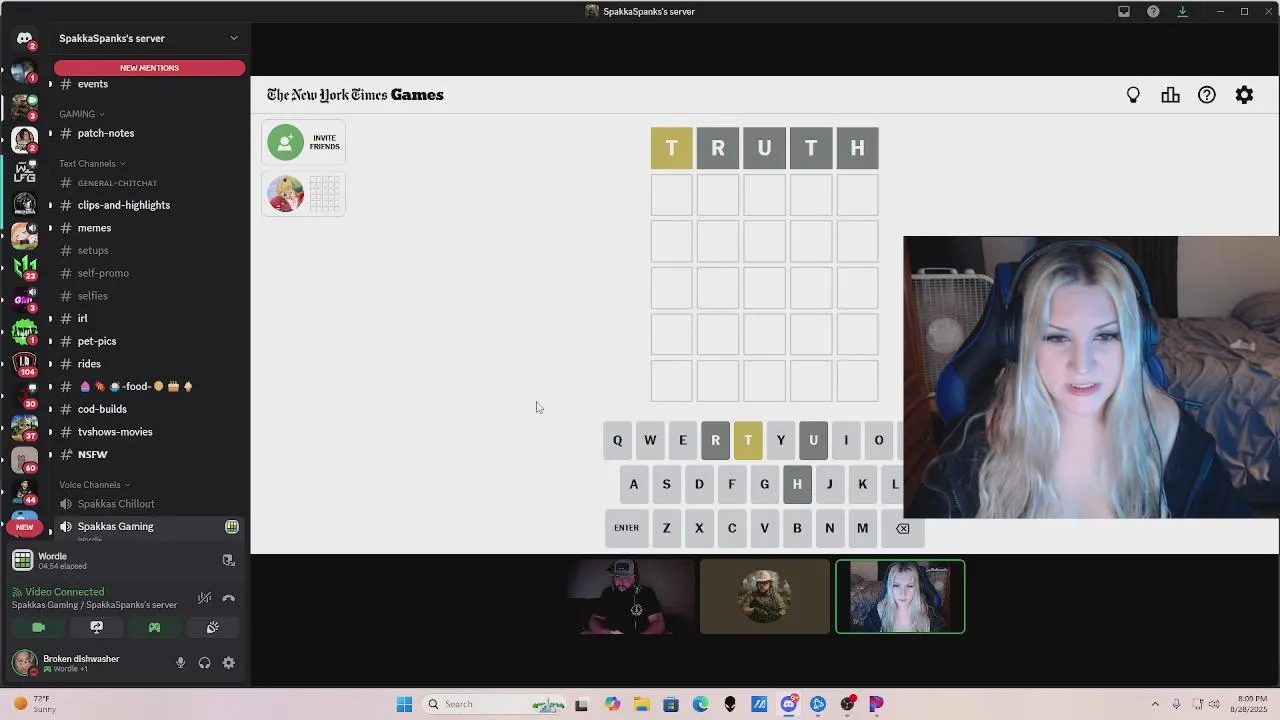Select the blonde woman participant video thumbnail
The height and width of the screenshot is (720, 1280).
point(900,597)
